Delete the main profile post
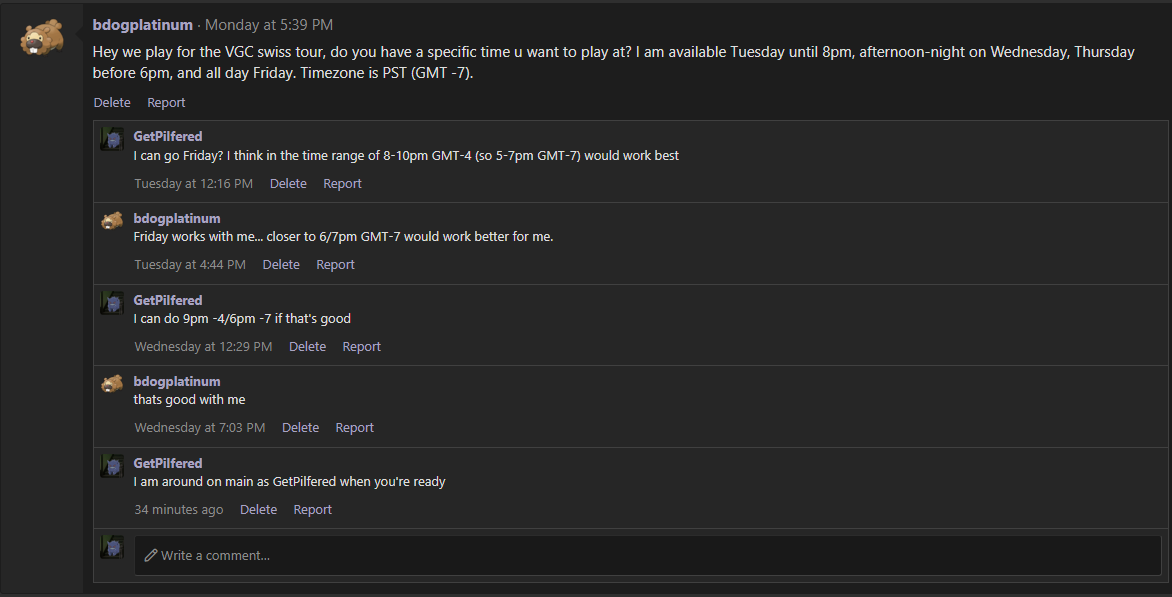This screenshot has height=597, width=1172. click(x=112, y=102)
